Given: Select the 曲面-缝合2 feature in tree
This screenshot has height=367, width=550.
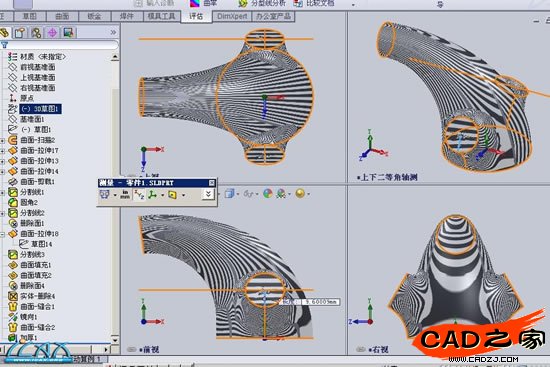Looking at the screenshot, I should coord(38,327).
